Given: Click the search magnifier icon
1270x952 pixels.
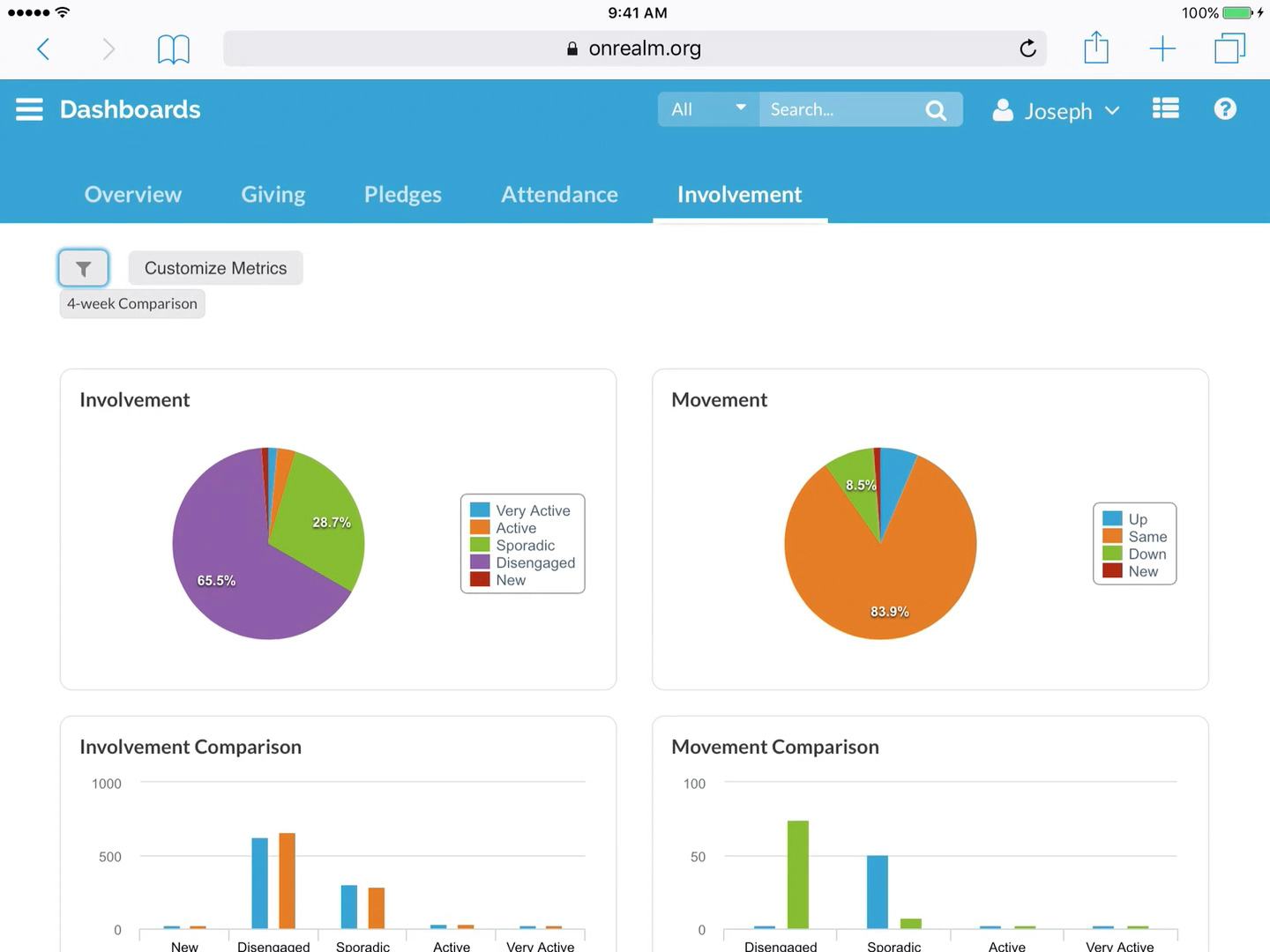Looking at the screenshot, I should coord(936,110).
